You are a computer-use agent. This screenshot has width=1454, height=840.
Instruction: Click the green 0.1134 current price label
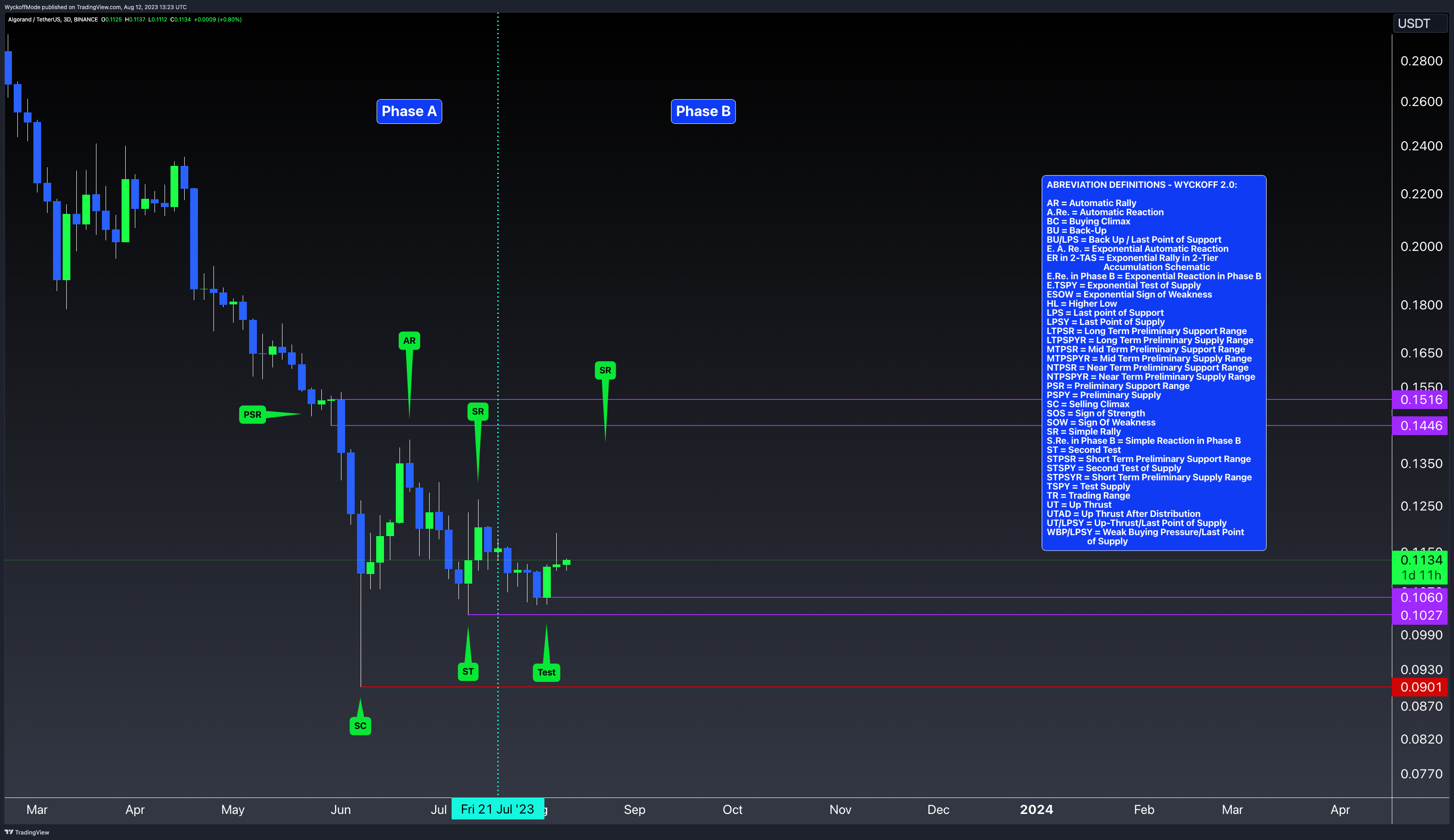coord(1421,559)
